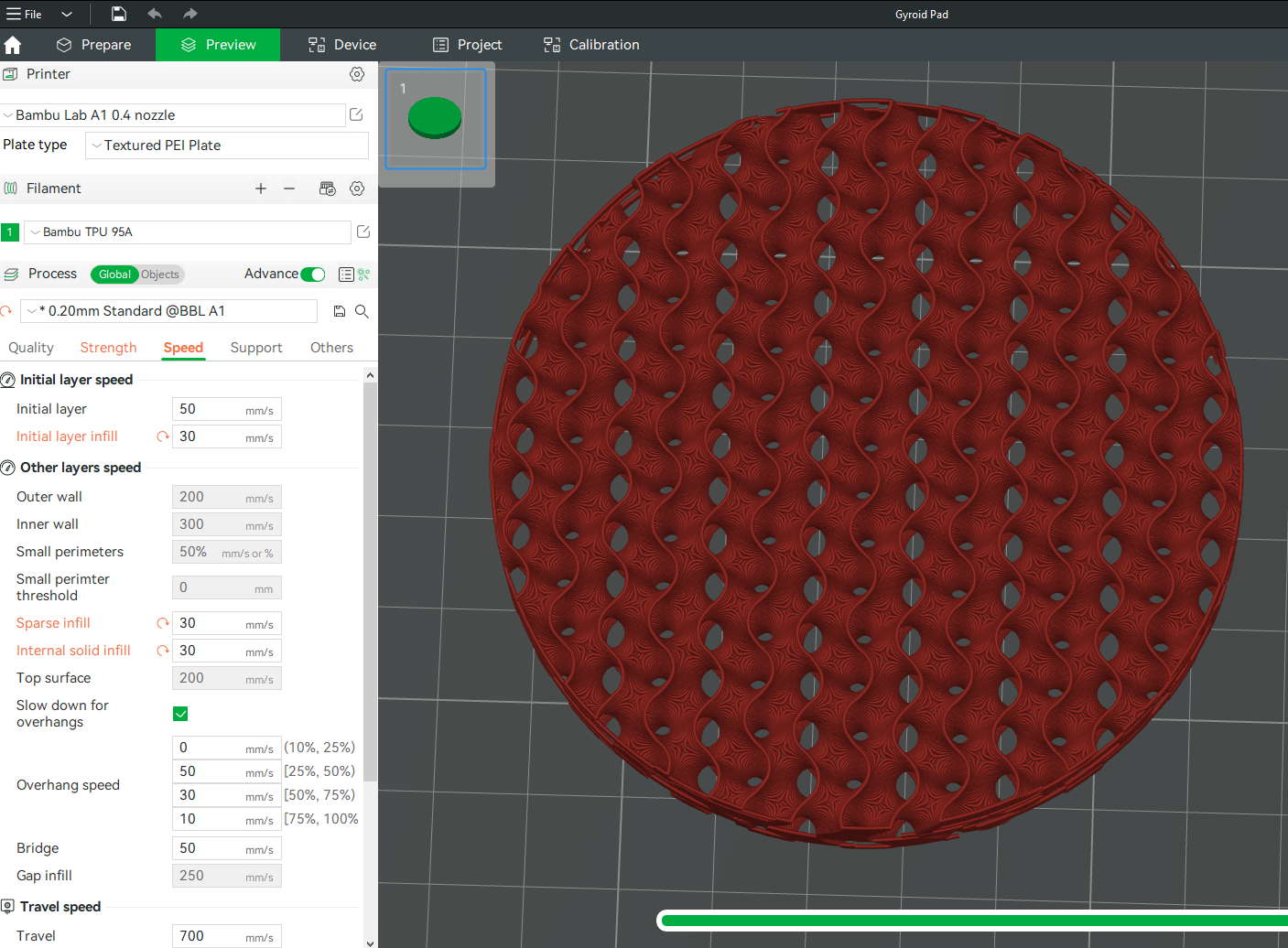Open printer settings gear icon
Screen dimensions: 1288x948
[x=357, y=74]
